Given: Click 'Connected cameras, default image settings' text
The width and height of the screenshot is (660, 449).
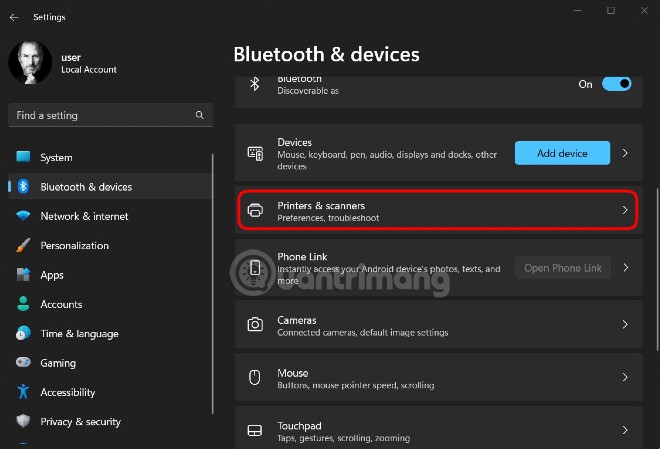Looking at the screenshot, I should click(362, 332).
